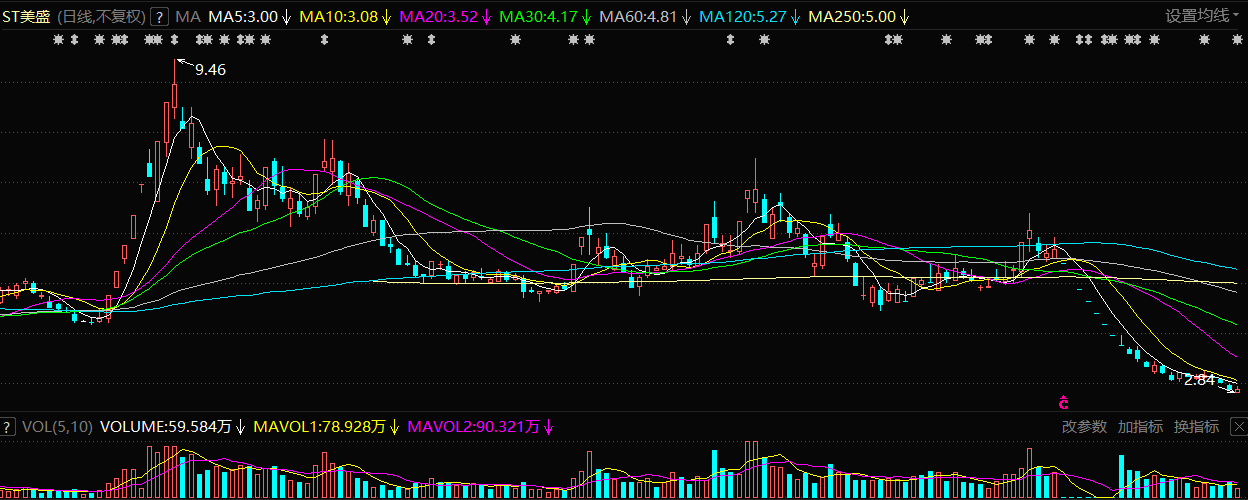
Task: Select the cyan MA120:5.27 value
Action: (x=742, y=17)
